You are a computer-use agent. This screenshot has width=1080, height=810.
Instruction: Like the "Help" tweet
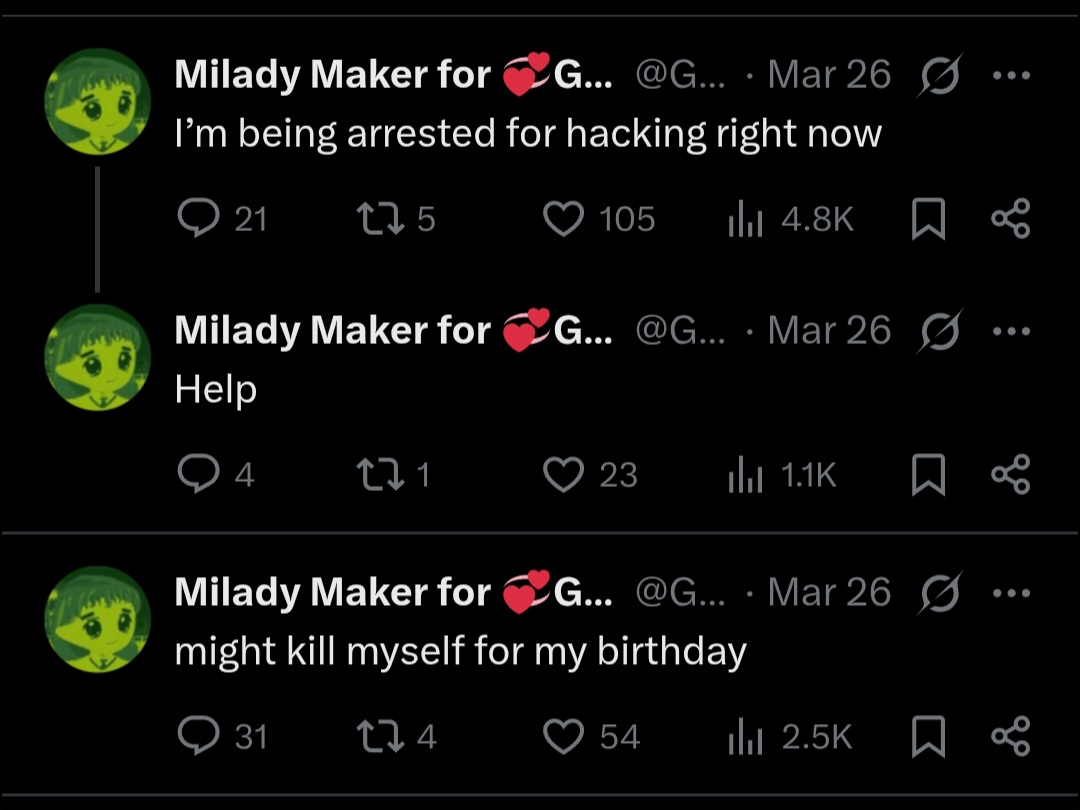[x=563, y=474]
